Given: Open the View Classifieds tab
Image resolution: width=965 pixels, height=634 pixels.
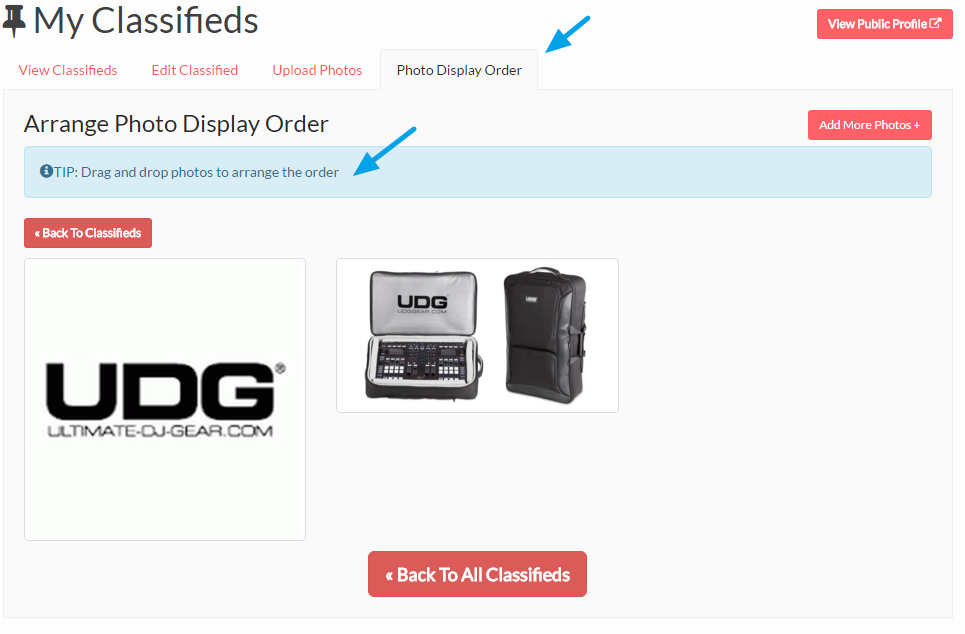Looking at the screenshot, I should tap(68, 70).
